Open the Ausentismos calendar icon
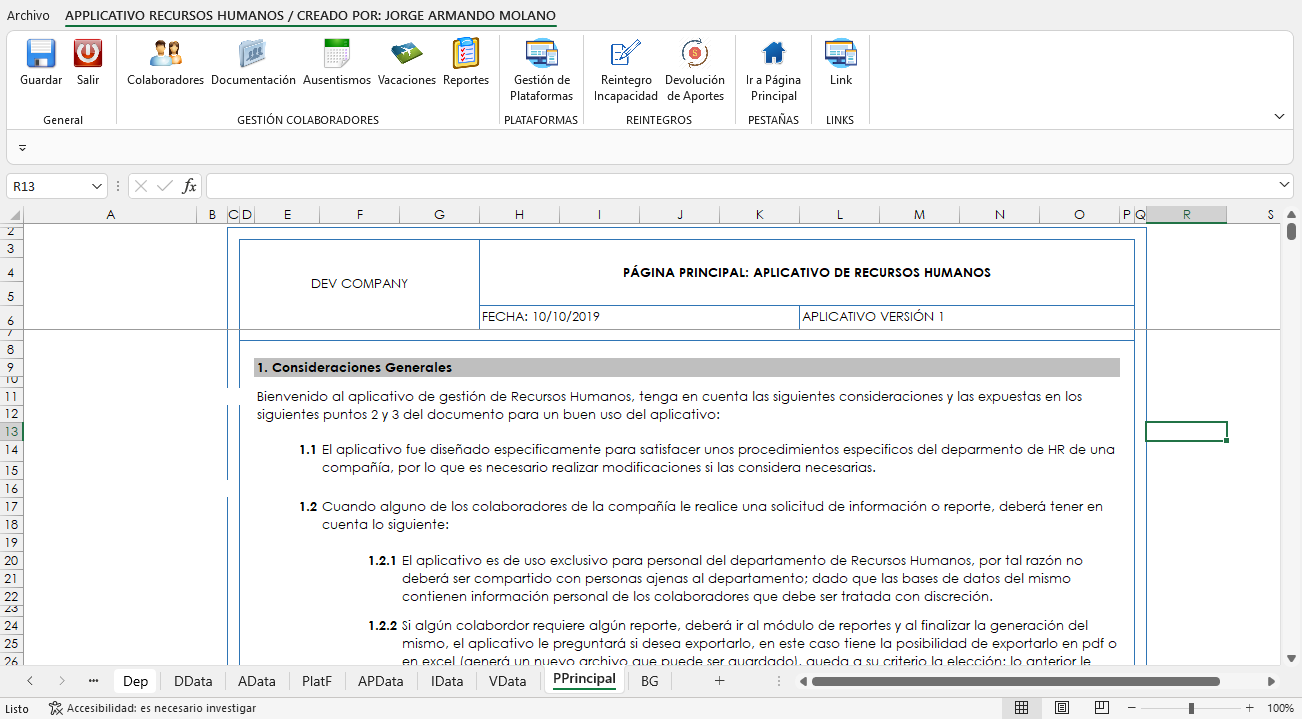The height and width of the screenshot is (720, 1302). (x=337, y=53)
